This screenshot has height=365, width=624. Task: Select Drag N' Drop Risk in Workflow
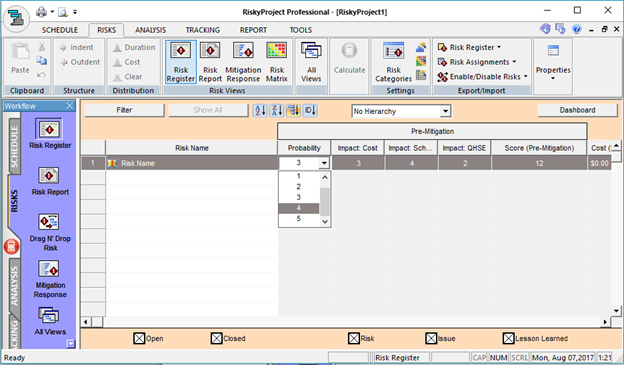[x=50, y=233]
